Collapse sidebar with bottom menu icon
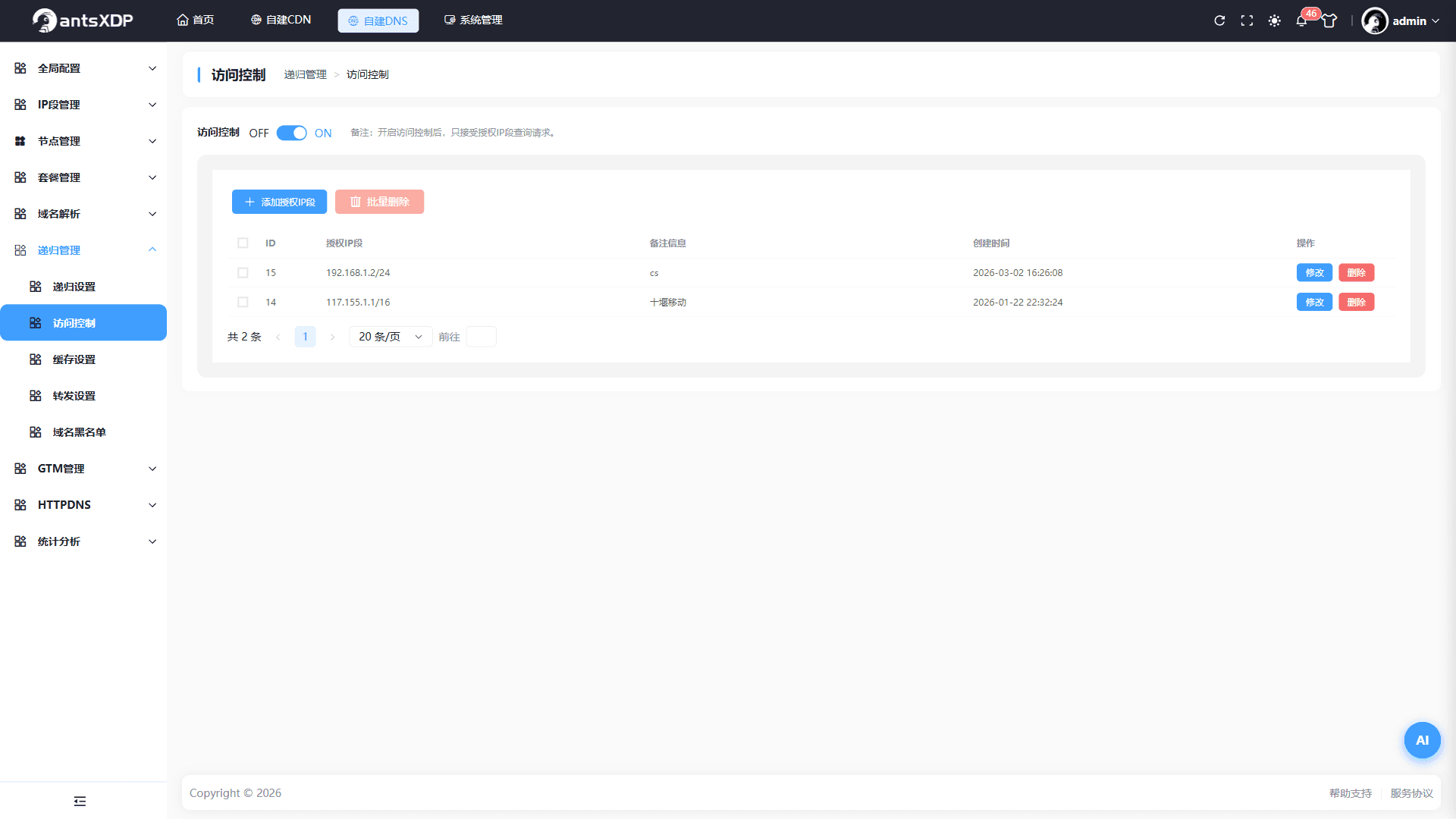The width and height of the screenshot is (1456, 819). point(80,801)
